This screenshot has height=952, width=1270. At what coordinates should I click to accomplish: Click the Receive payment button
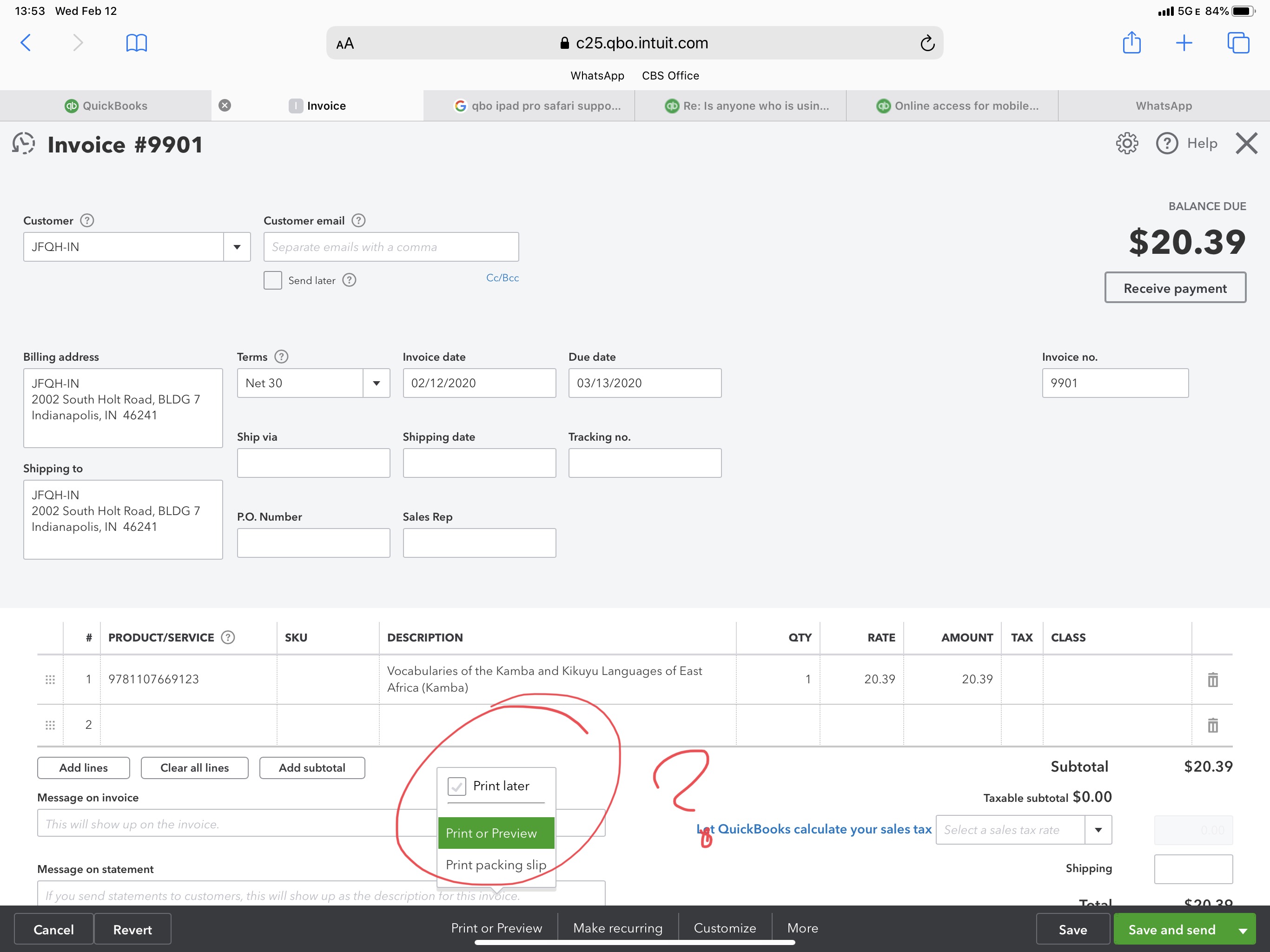click(1175, 288)
